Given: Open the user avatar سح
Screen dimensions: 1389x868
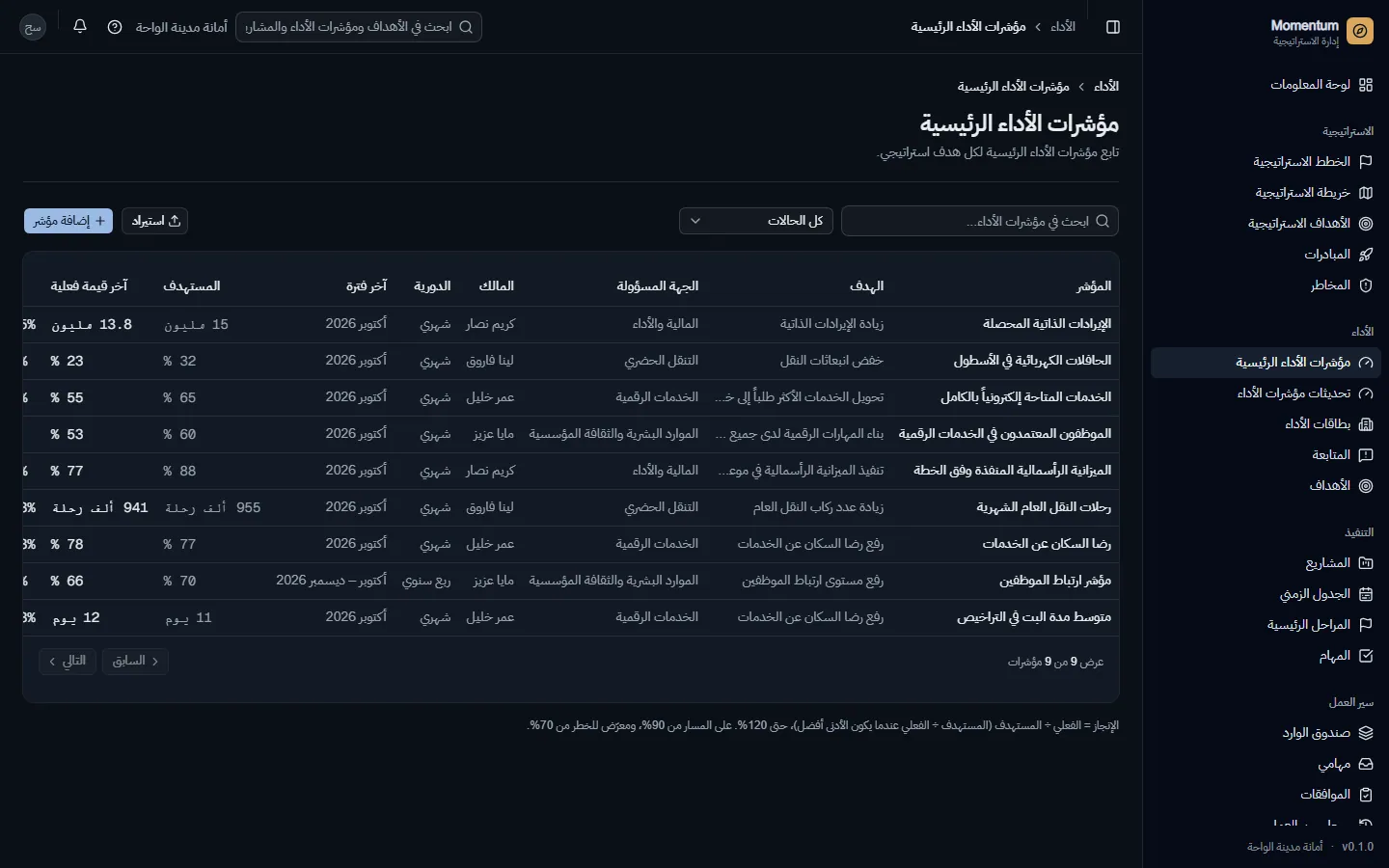Looking at the screenshot, I should point(33,27).
